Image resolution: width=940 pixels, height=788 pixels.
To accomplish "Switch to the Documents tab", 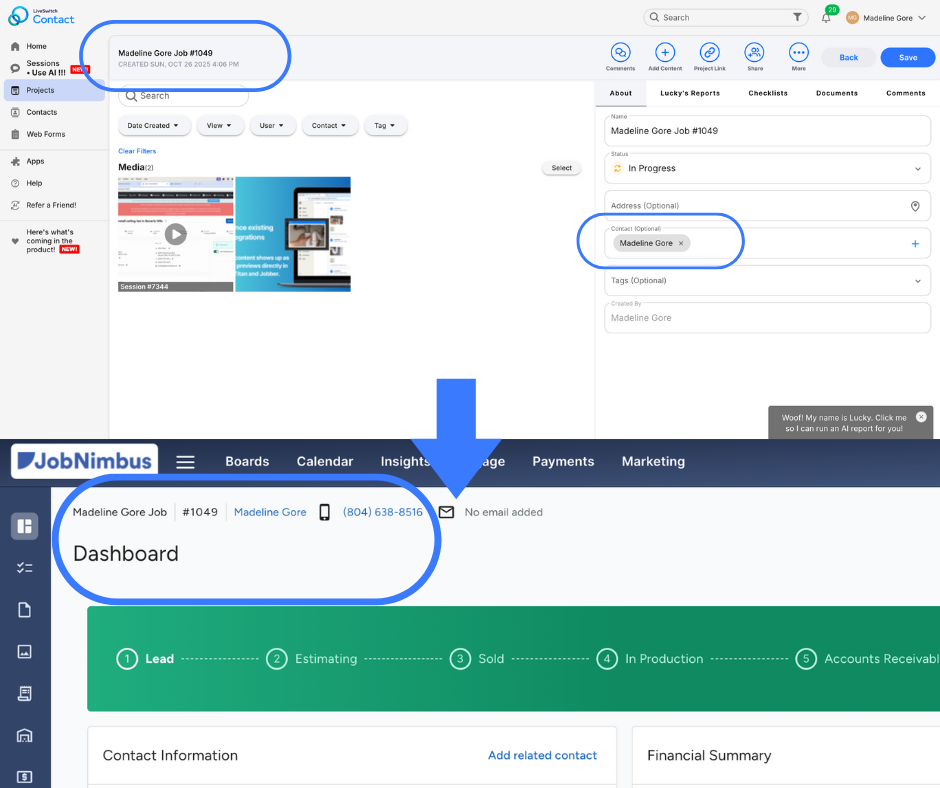I will 837,94.
